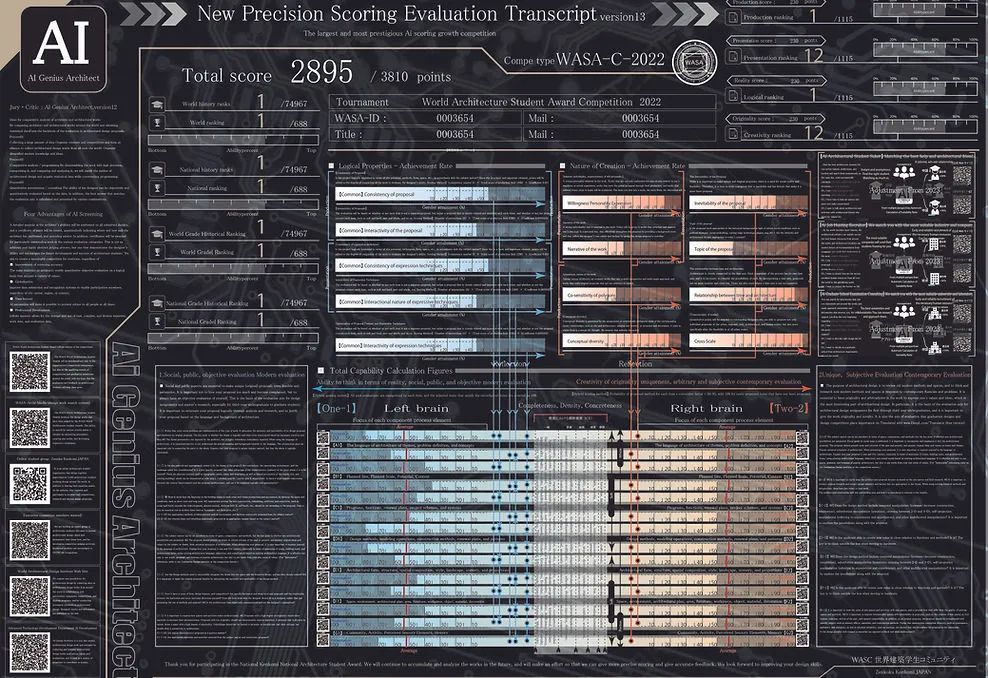
Task: Click the Title field value 0003654
Action: [455, 134]
